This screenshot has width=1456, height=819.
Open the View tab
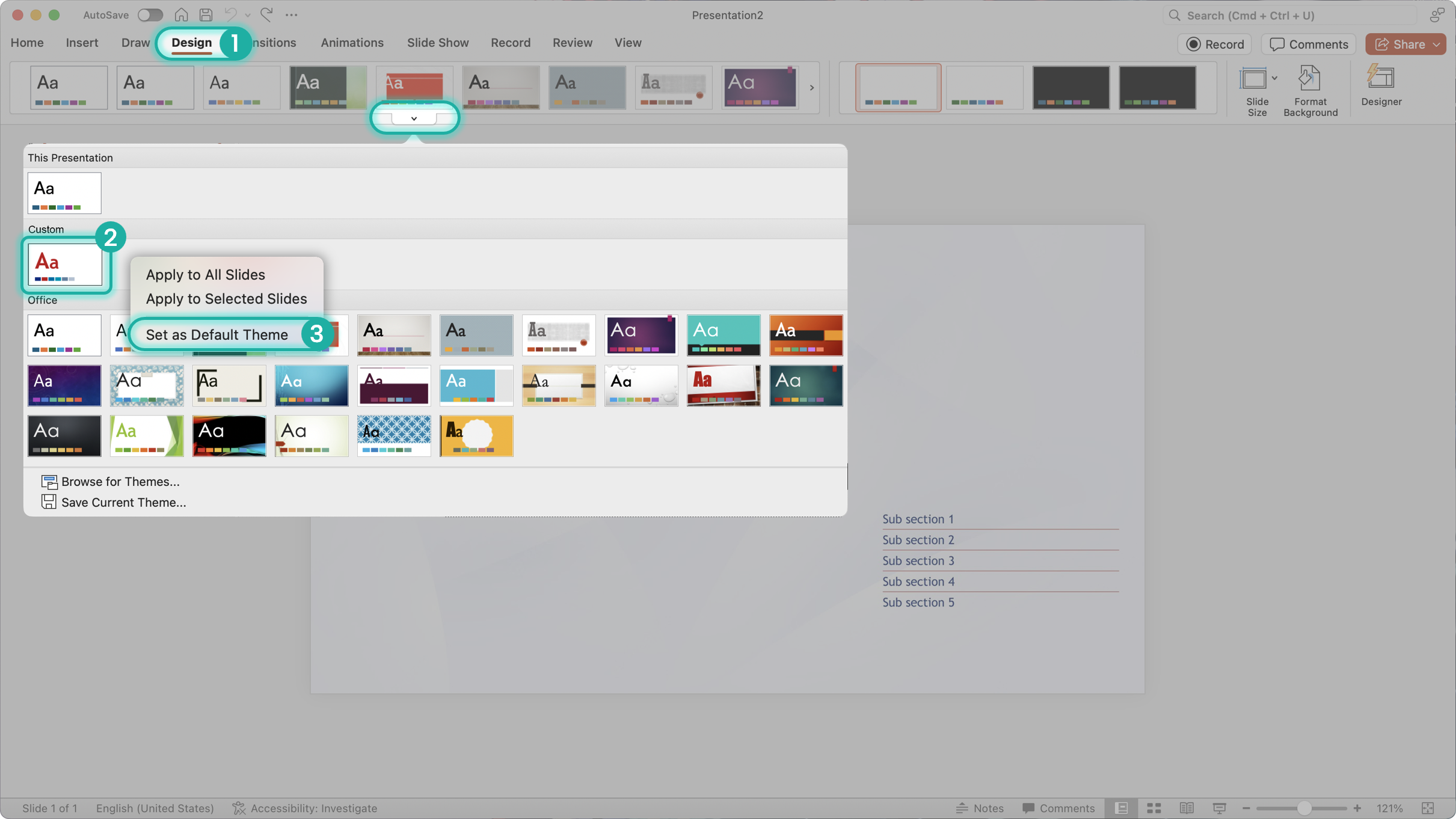(x=627, y=43)
